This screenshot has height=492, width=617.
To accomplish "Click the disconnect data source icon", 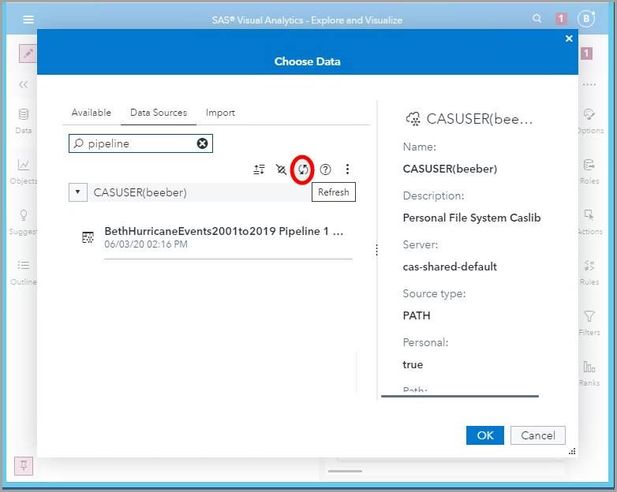I will pyautogui.click(x=281, y=169).
